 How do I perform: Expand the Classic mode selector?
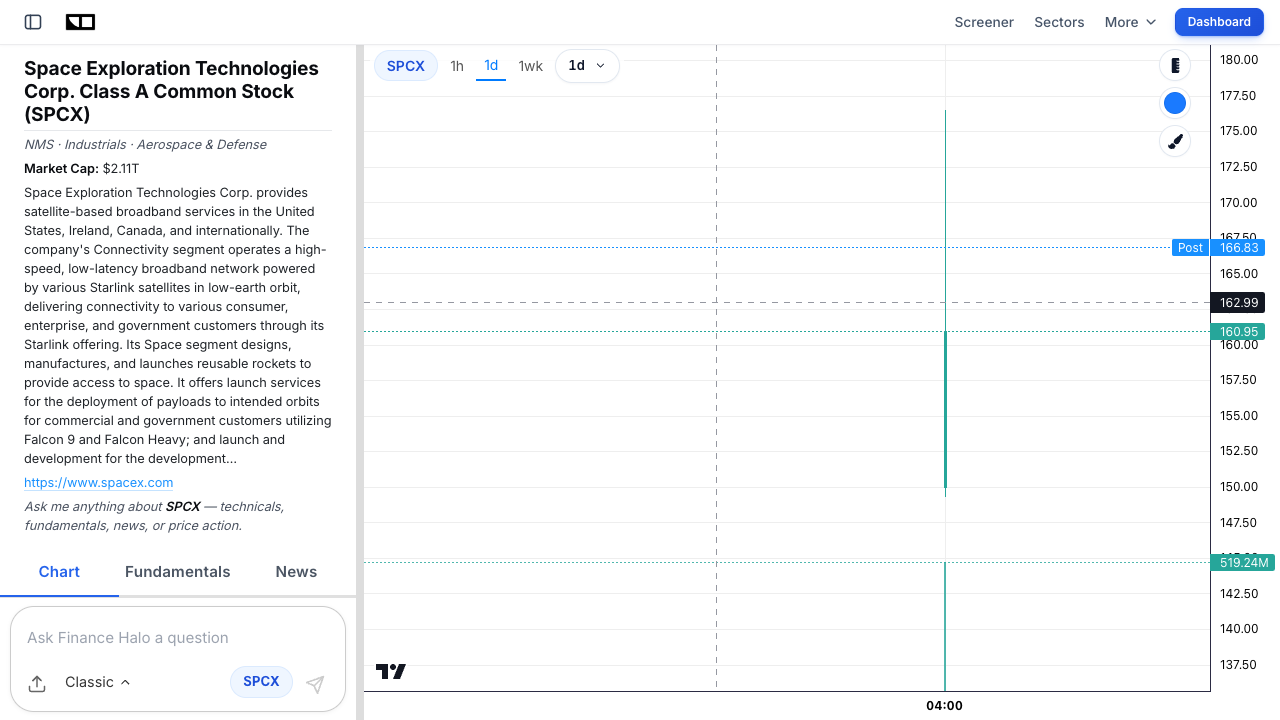97,682
